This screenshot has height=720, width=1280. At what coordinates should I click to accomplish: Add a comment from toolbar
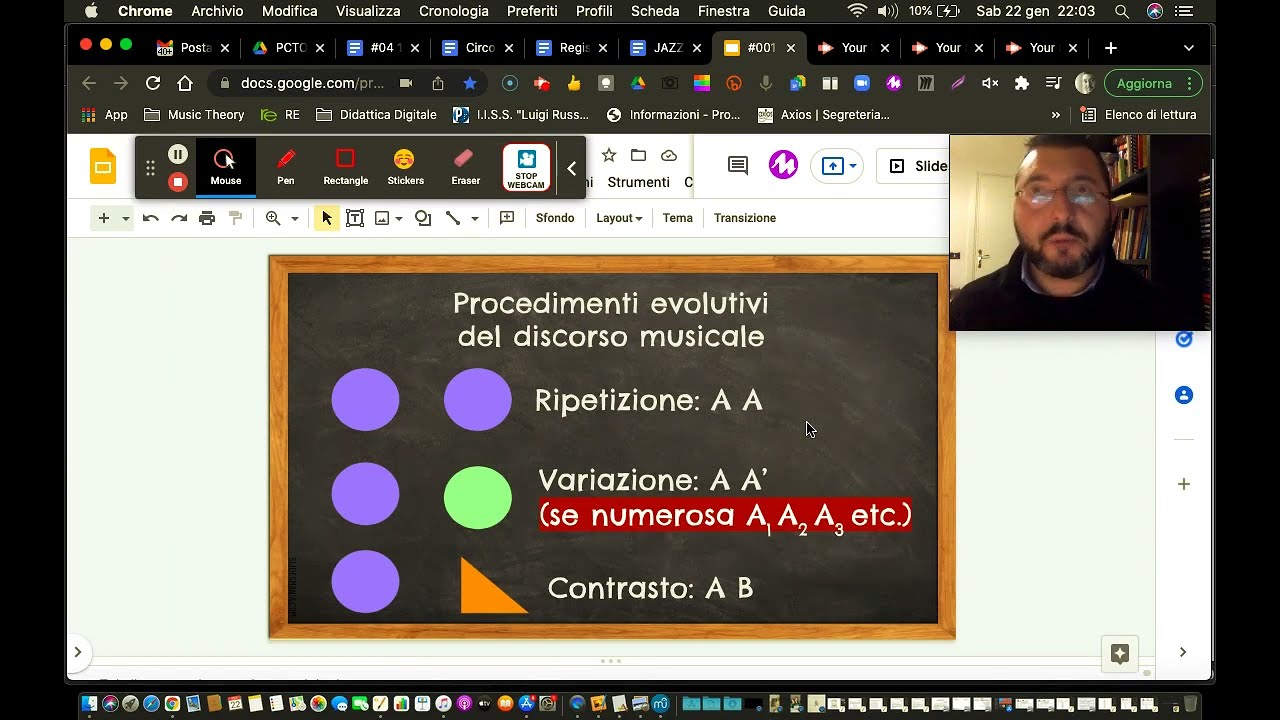[x=507, y=218]
